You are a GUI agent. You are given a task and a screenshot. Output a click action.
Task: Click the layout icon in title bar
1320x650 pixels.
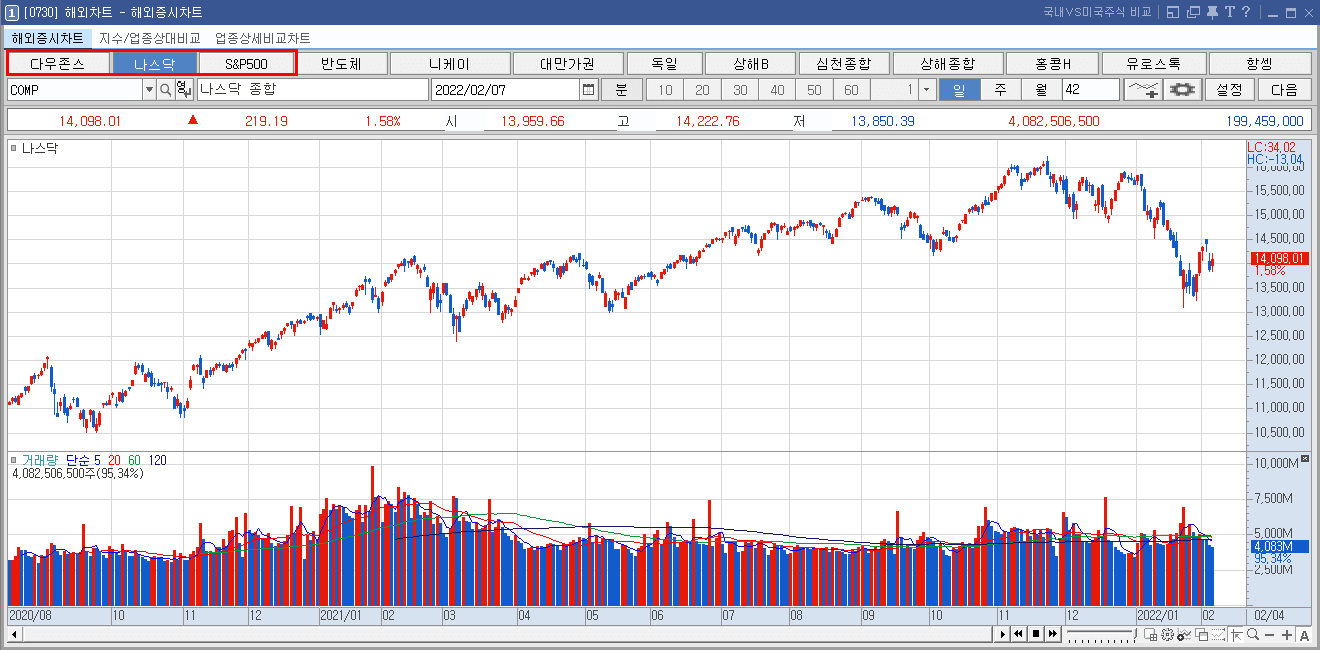1174,12
